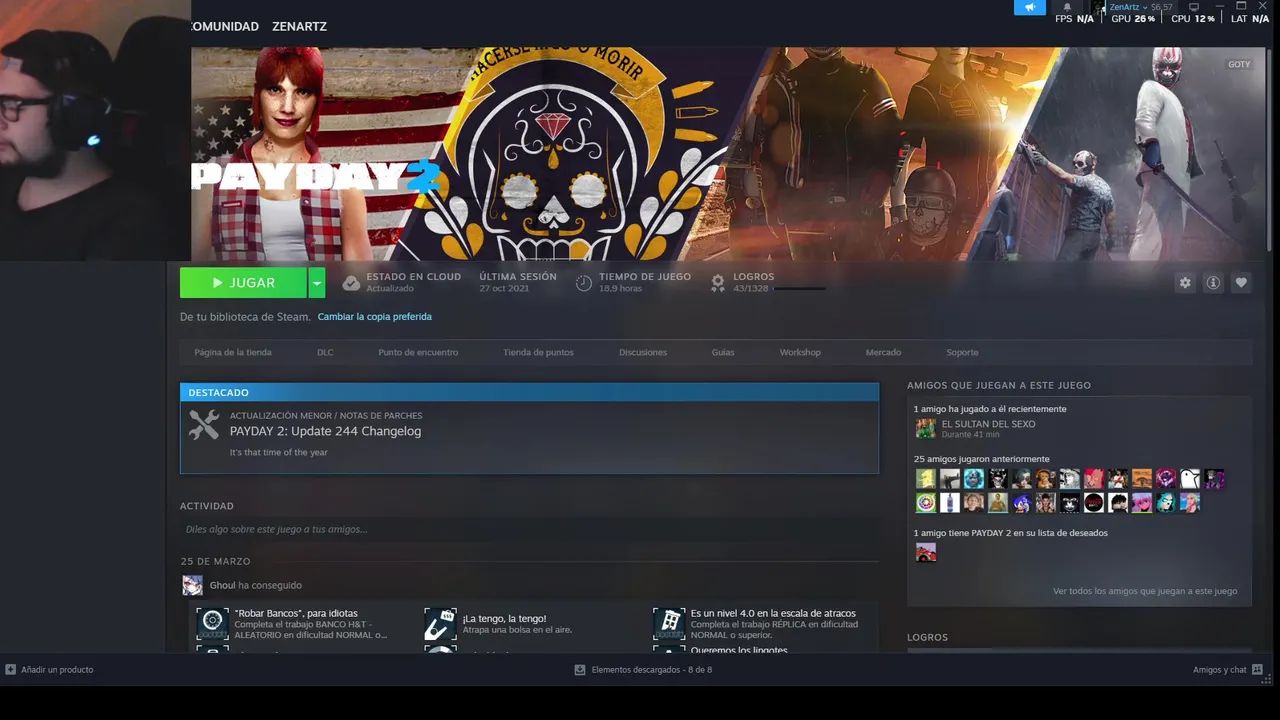Click the friends chat icon at bottom right

click(x=1257, y=670)
